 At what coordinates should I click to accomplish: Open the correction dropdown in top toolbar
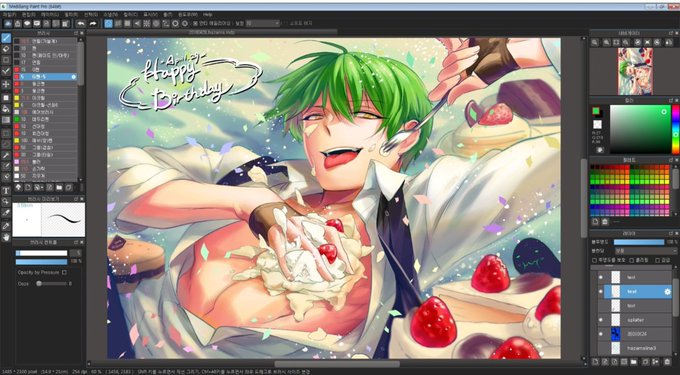(x=263, y=23)
